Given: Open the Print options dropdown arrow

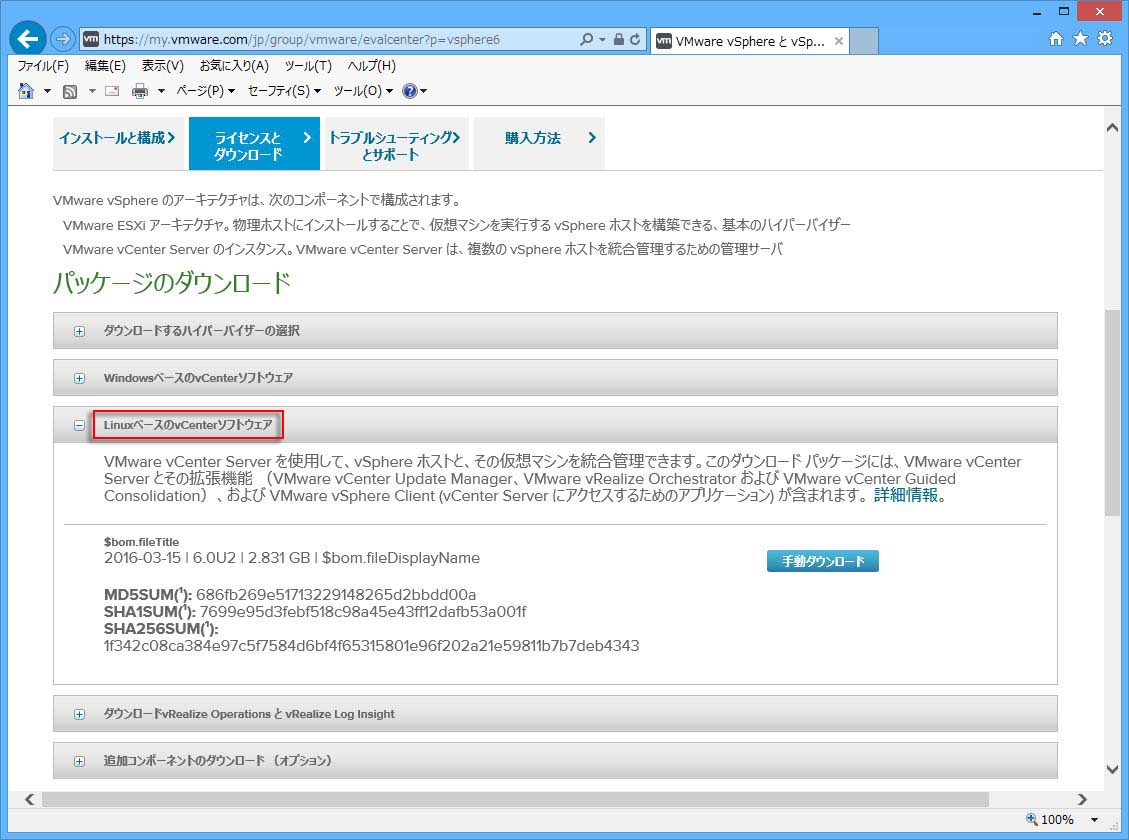Looking at the screenshot, I should tap(161, 91).
